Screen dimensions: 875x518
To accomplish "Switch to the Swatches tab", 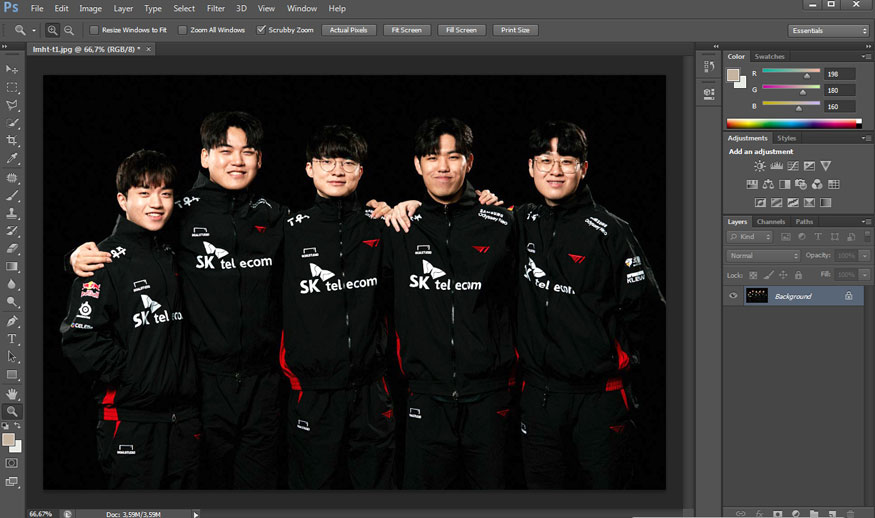I will (x=770, y=56).
